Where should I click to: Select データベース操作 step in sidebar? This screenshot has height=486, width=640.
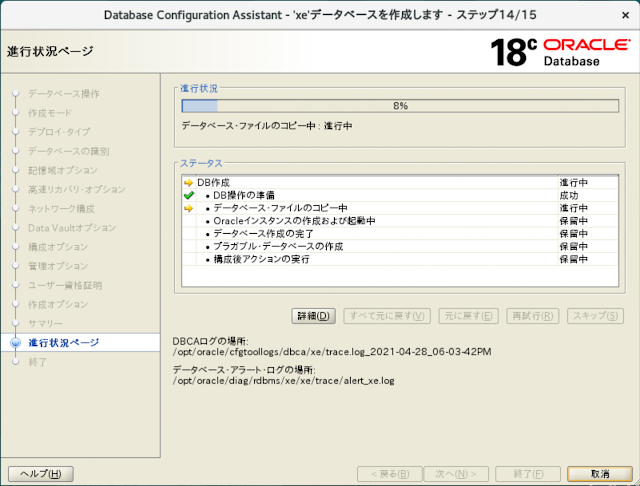coord(64,94)
